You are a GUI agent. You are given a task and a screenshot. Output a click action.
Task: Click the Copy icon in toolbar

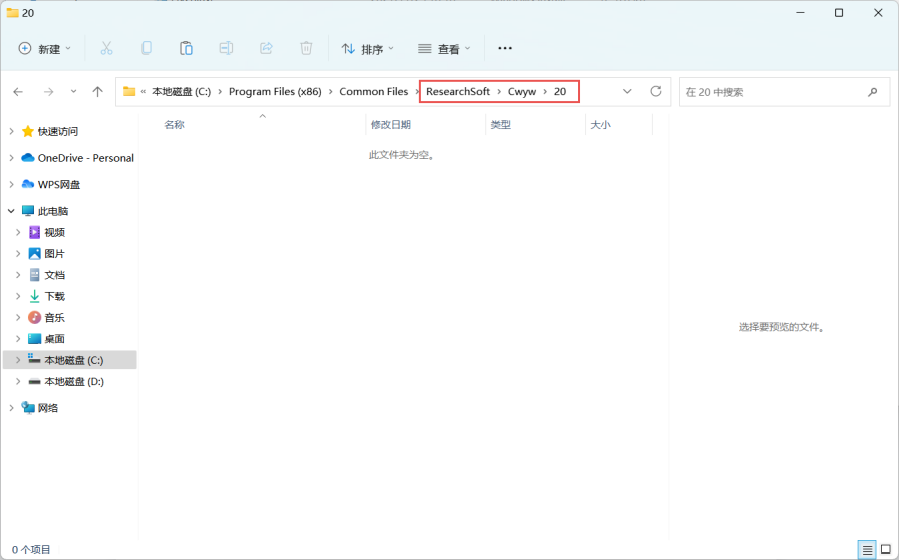[x=146, y=48]
